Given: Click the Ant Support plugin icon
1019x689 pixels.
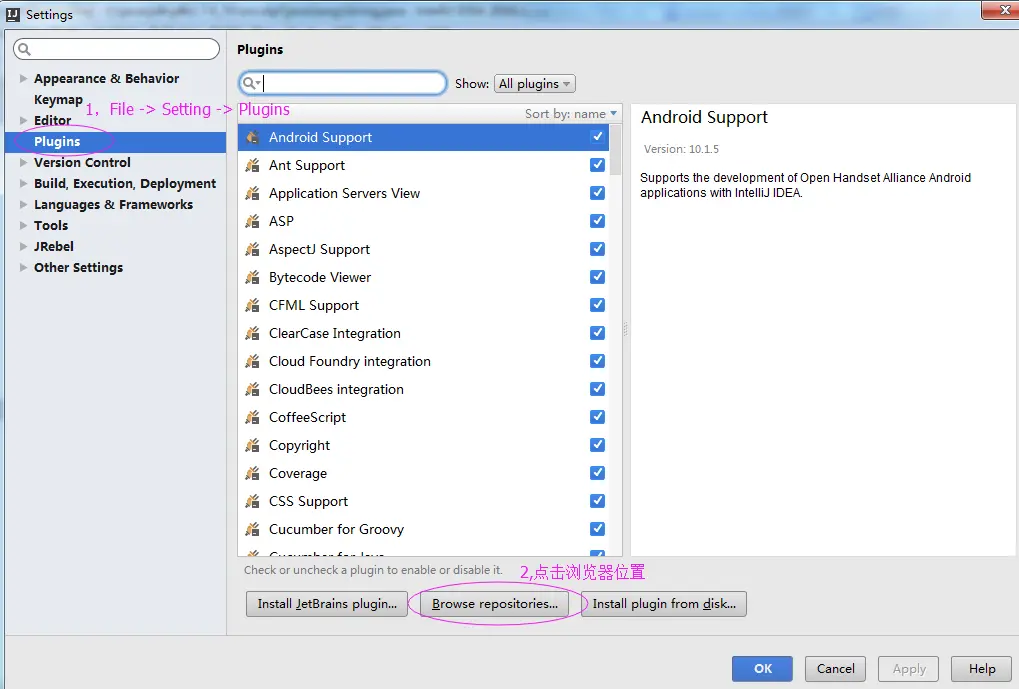Looking at the screenshot, I should [x=253, y=165].
